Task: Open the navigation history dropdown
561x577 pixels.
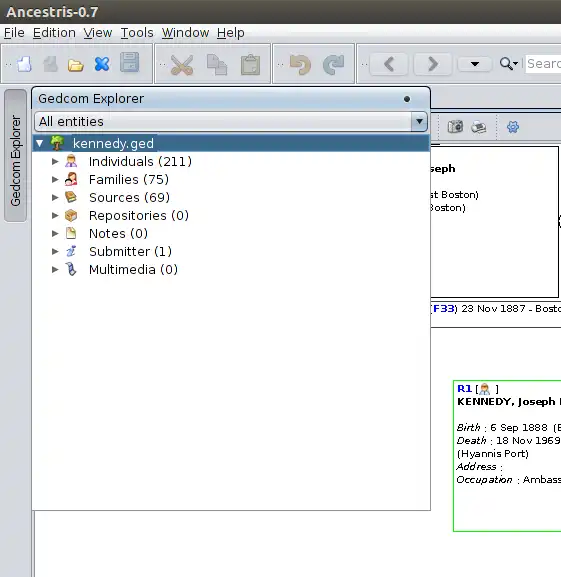Action: tap(475, 64)
